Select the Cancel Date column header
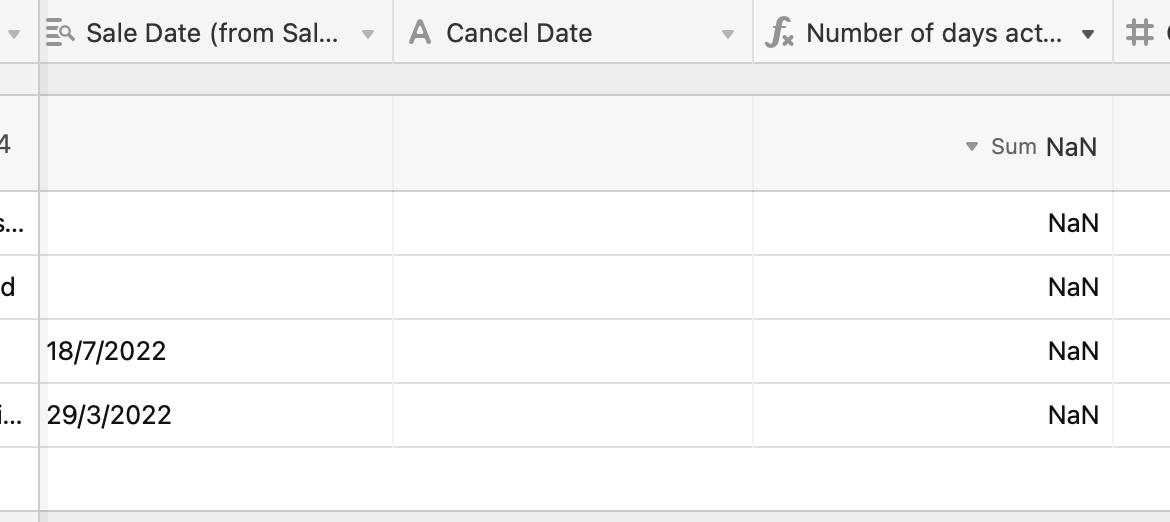This screenshot has height=522, width=1170. pyautogui.click(x=573, y=31)
